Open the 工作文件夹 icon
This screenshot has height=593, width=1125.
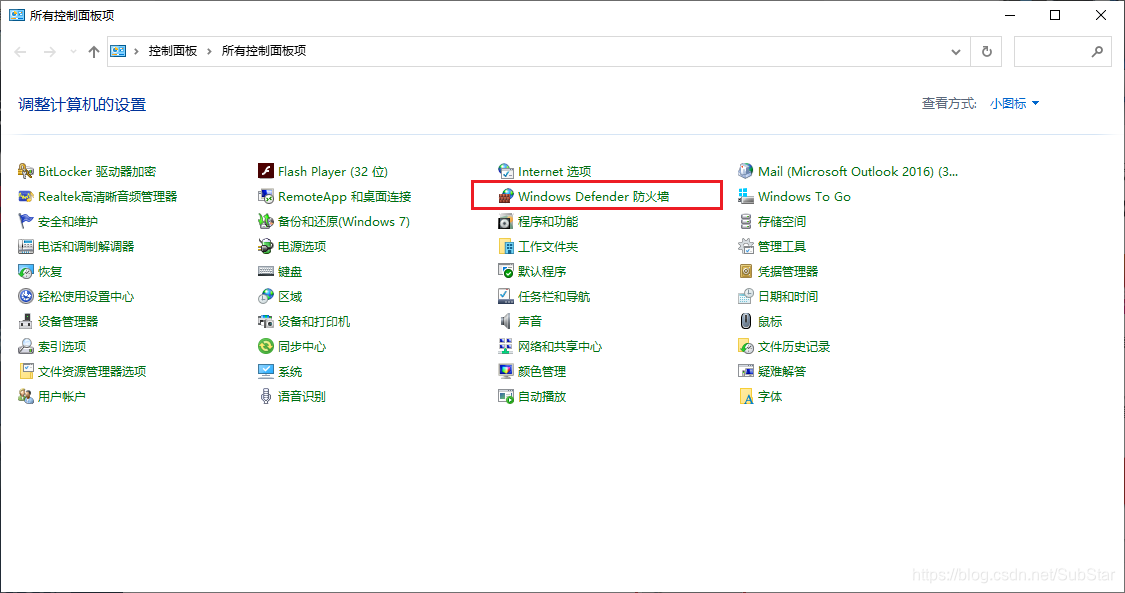[506, 247]
